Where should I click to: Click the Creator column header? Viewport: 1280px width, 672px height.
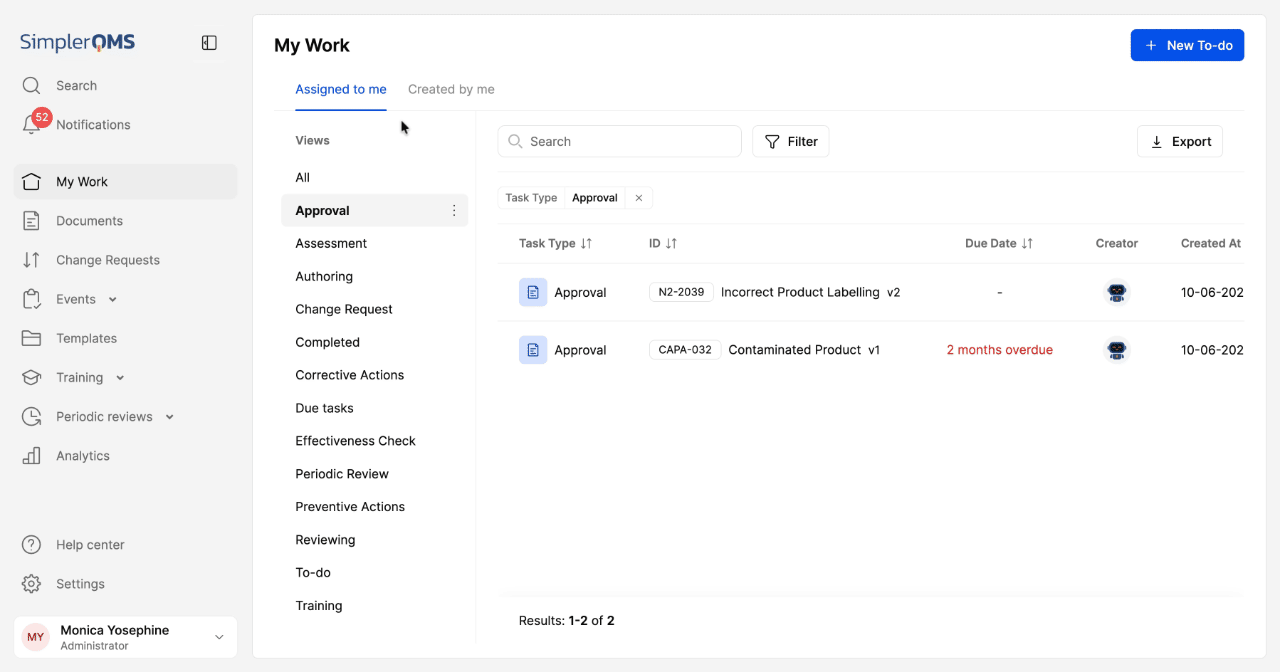tap(1117, 243)
